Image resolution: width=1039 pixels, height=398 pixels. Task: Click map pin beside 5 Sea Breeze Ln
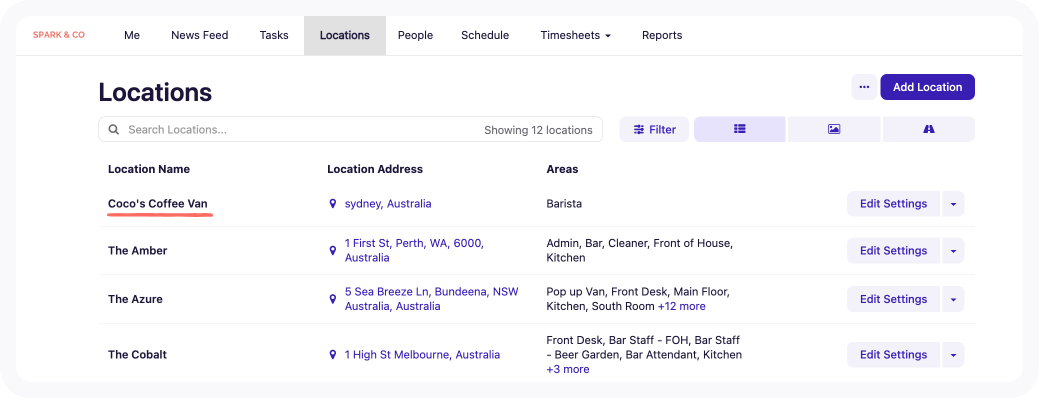coord(333,299)
